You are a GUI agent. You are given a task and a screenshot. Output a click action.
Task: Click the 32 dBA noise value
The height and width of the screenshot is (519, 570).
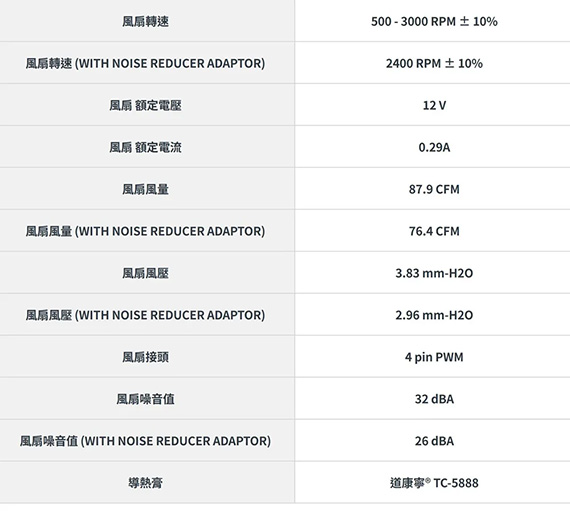434,399
